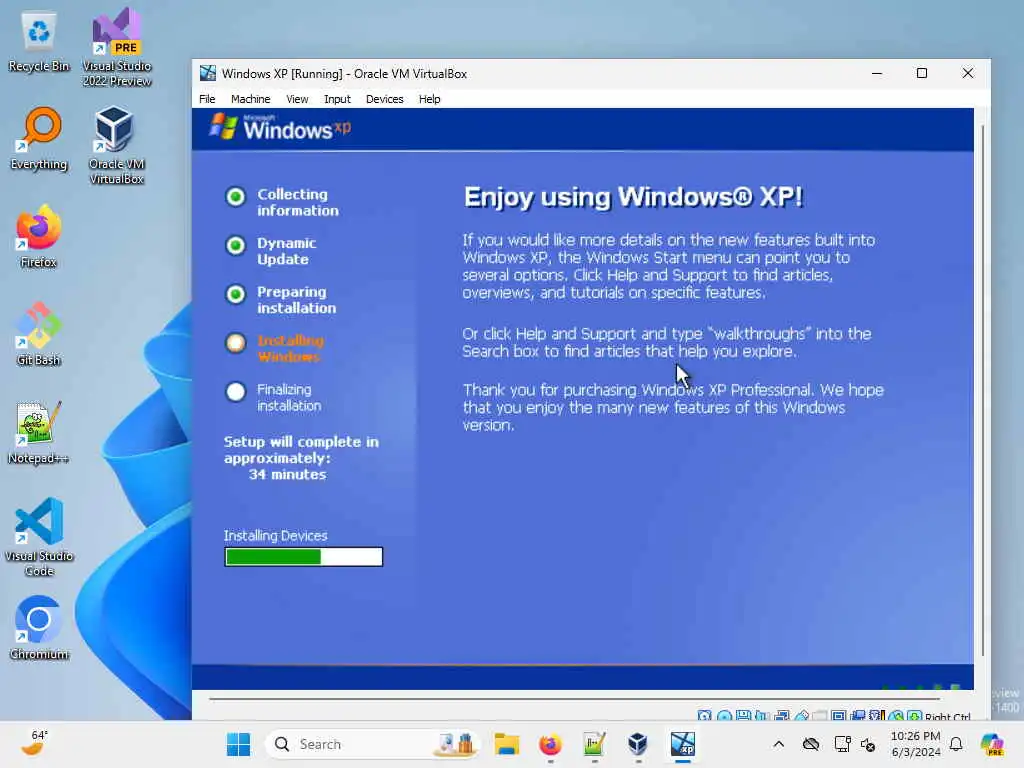Click the VirtualBox optical disk status icon
Image resolution: width=1024 pixels, height=768 pixels.
coord(724,716)
